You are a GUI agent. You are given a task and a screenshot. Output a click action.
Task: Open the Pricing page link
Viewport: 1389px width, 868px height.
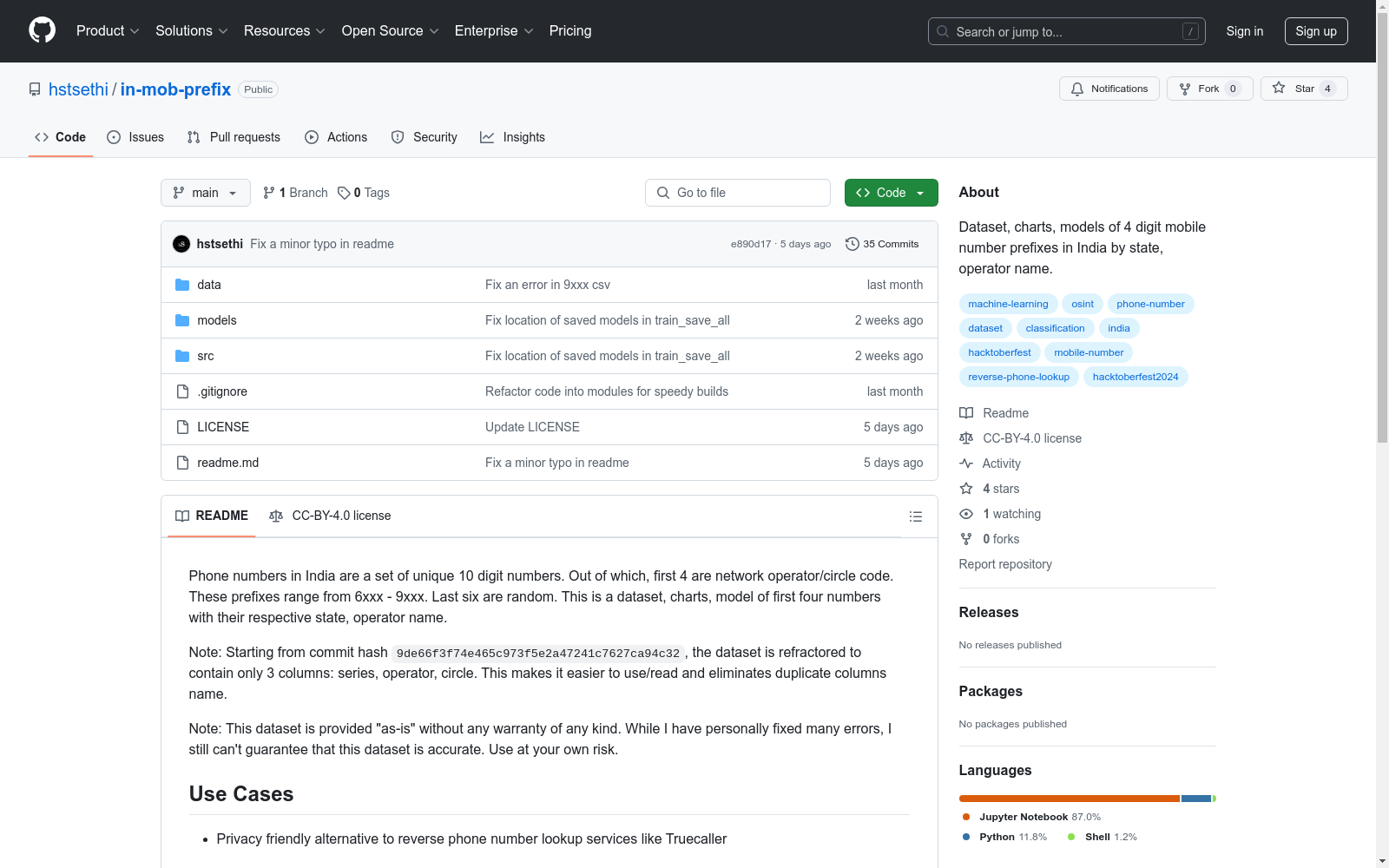coord(570,31)
